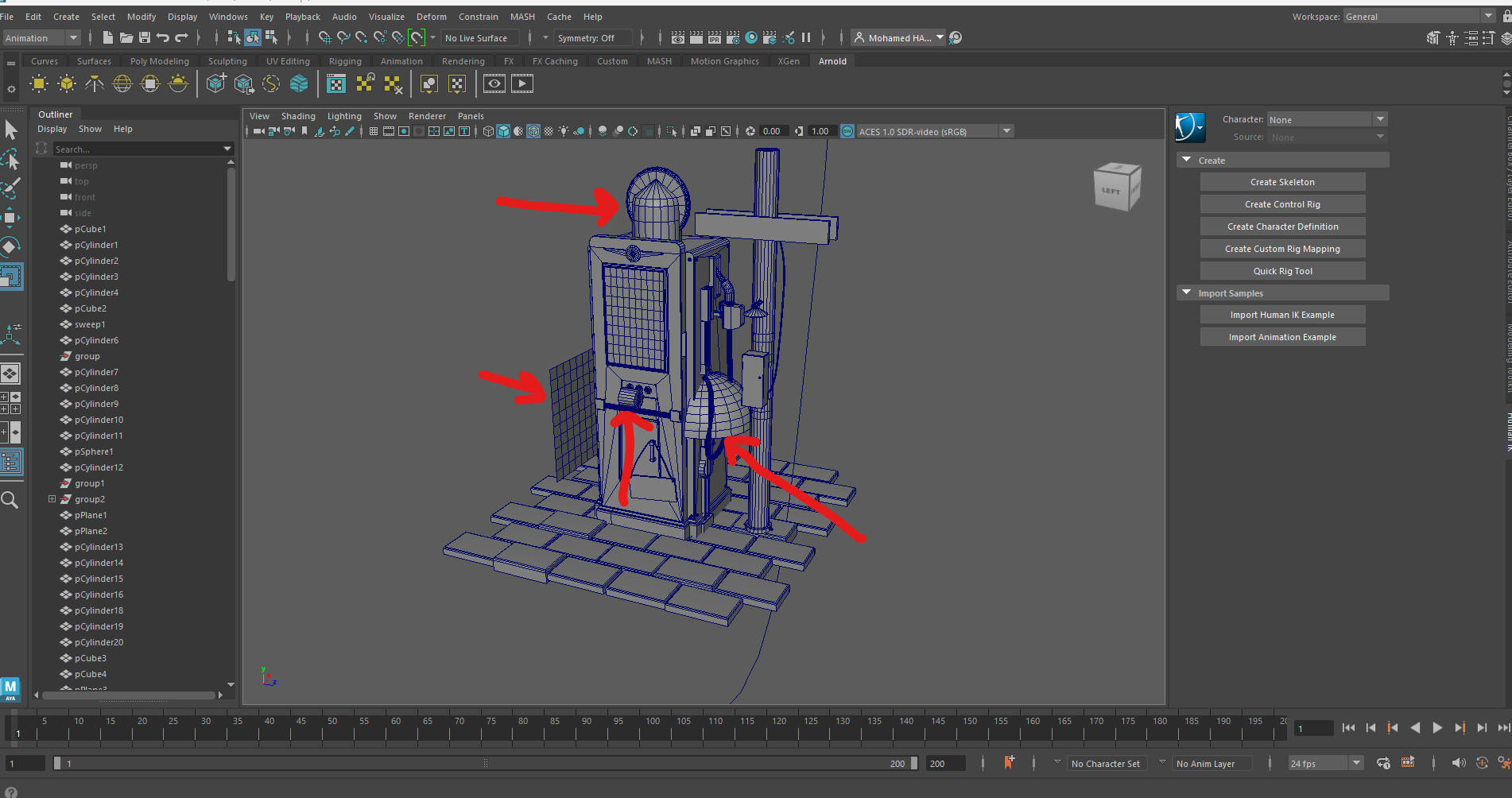Viewport: 1512px width, 798px height.
Task: Select the Arnold SkyDome light shelf icon
Action: [x=122, y=83]
